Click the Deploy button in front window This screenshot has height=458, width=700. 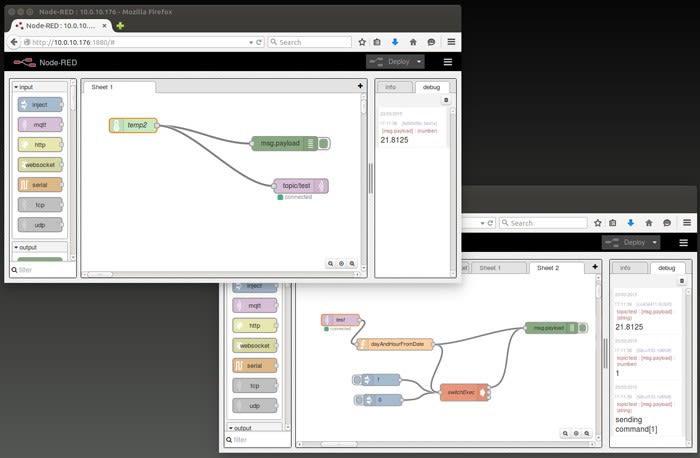point(390,62)
